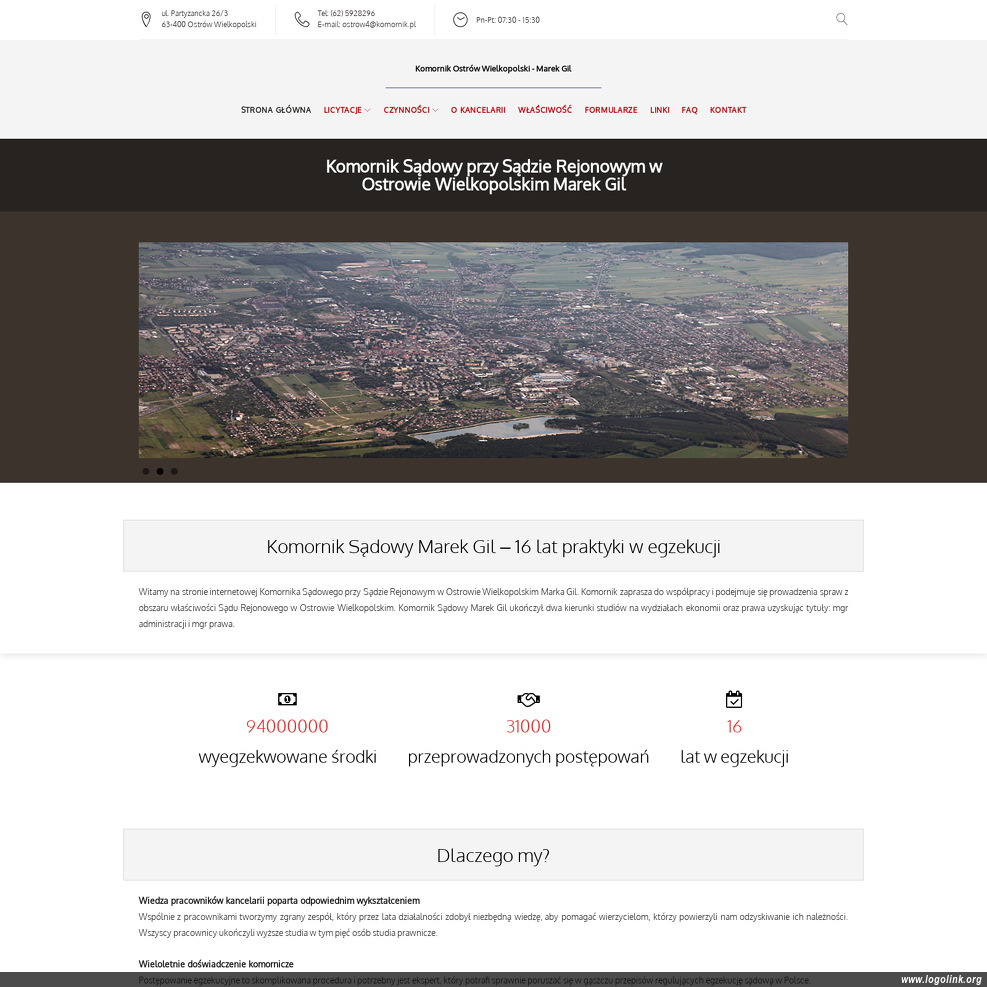Open the Formularze menu item
The width and height of the screenshot is (987, 987).
click(x=611, y=110)
